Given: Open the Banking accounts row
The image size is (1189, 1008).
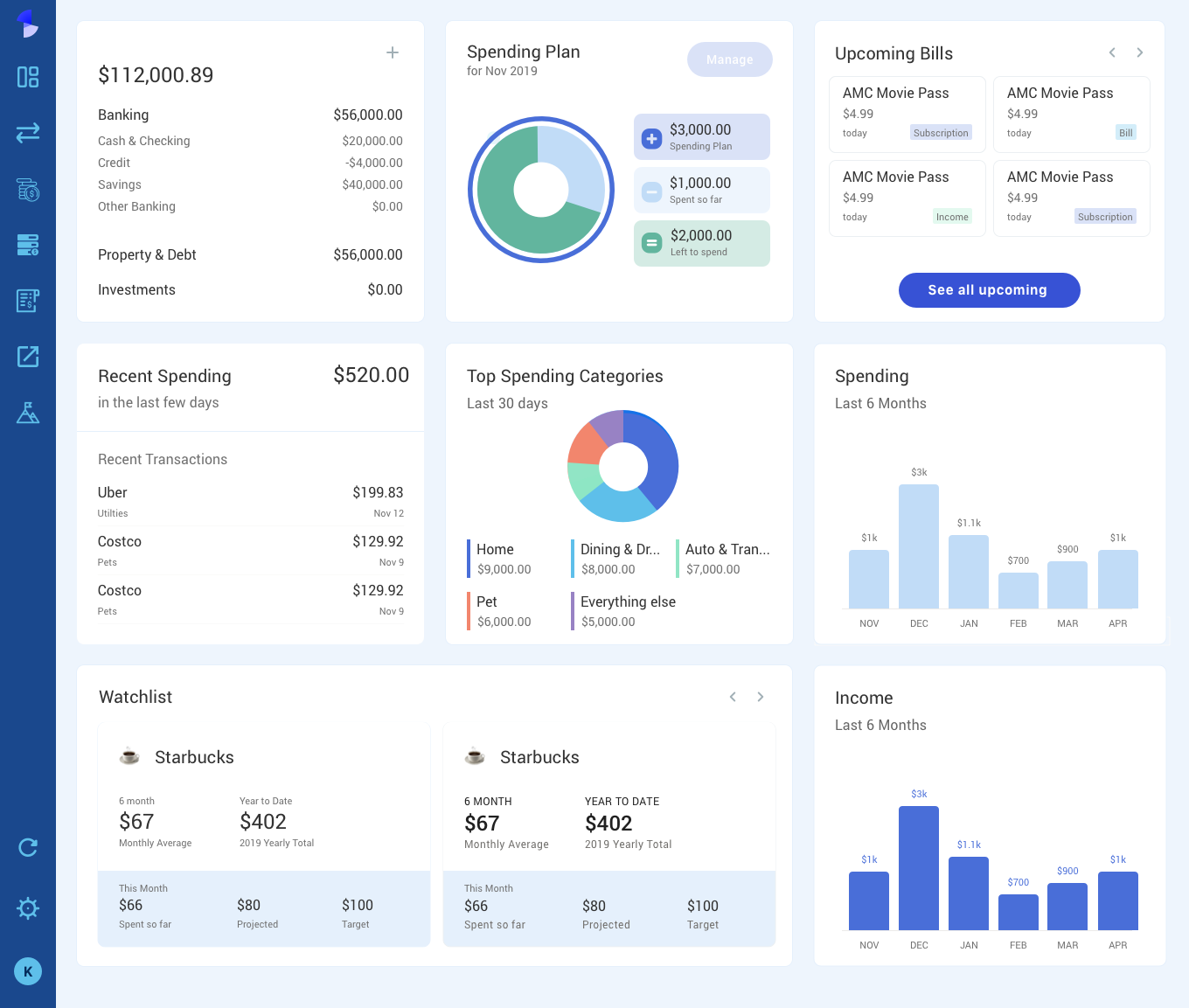Looking at the screenshot, I should 250,115.
